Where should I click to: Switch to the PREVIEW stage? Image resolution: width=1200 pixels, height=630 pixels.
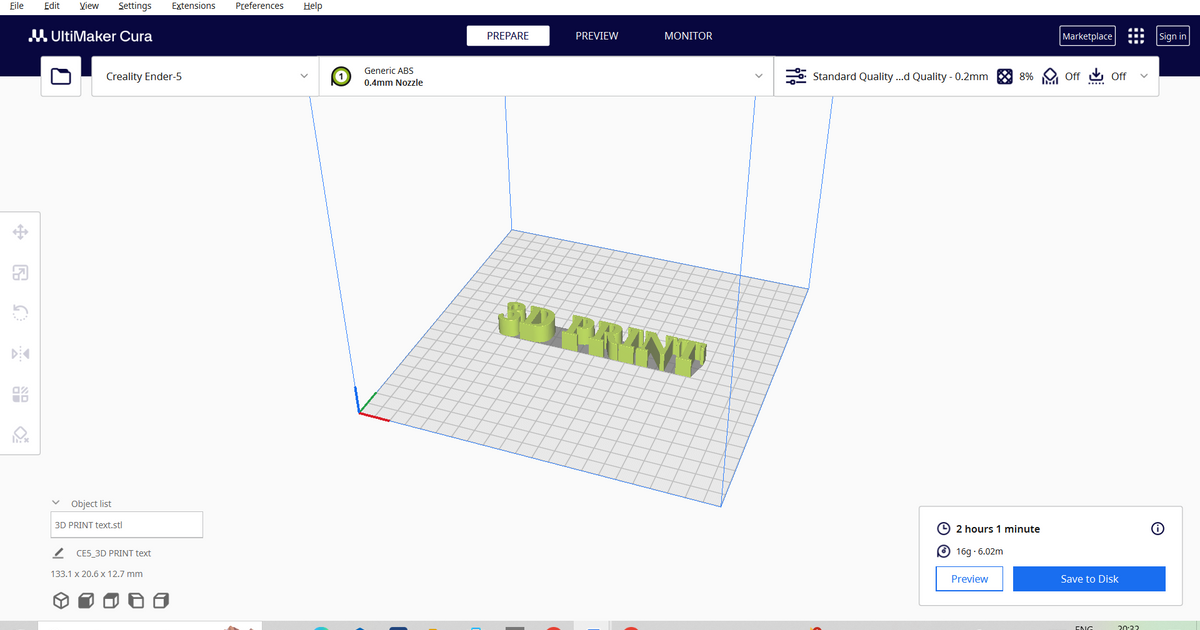pos(597,36)
